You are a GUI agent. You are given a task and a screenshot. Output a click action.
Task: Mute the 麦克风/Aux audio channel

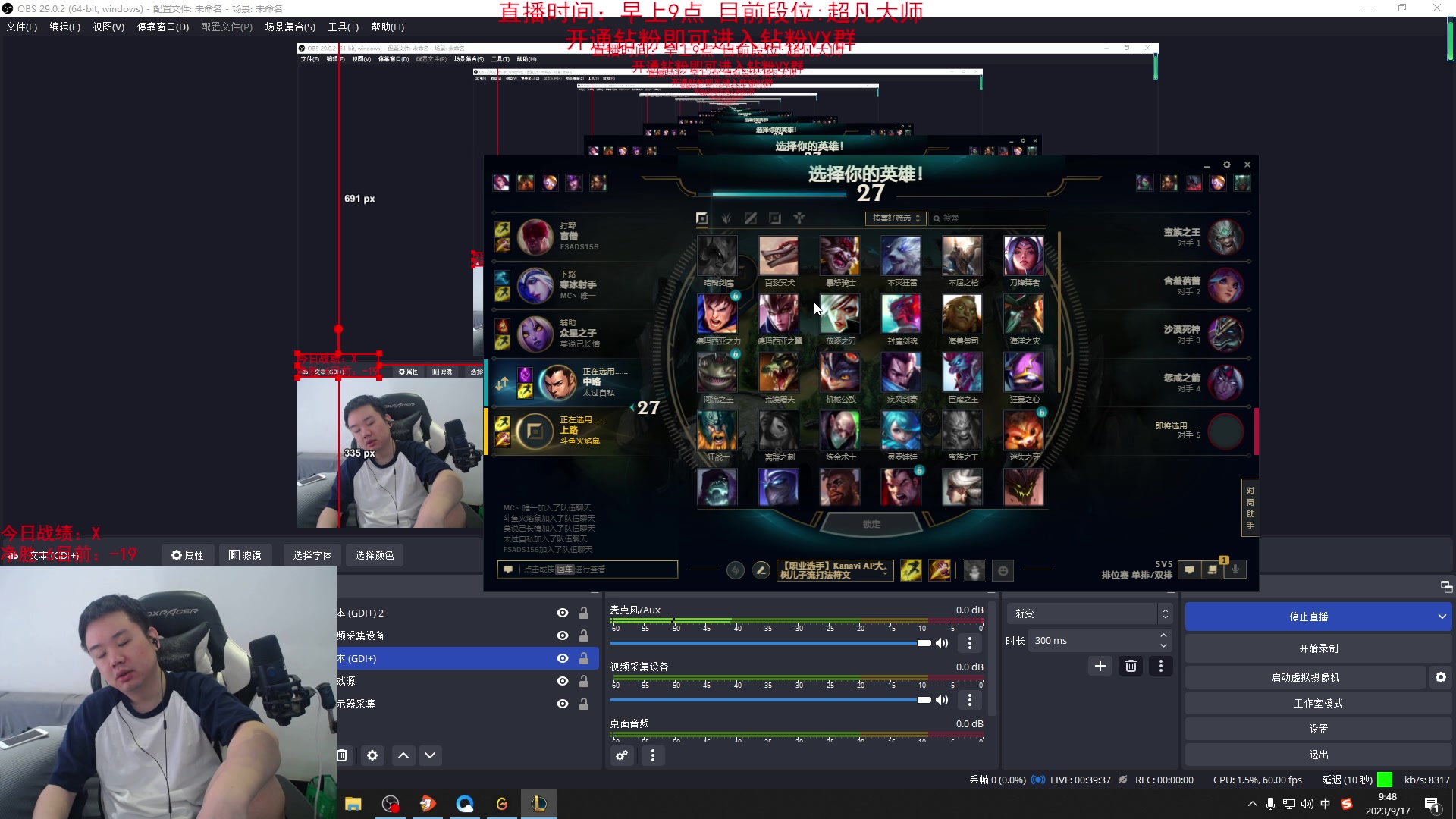point(942,643)
